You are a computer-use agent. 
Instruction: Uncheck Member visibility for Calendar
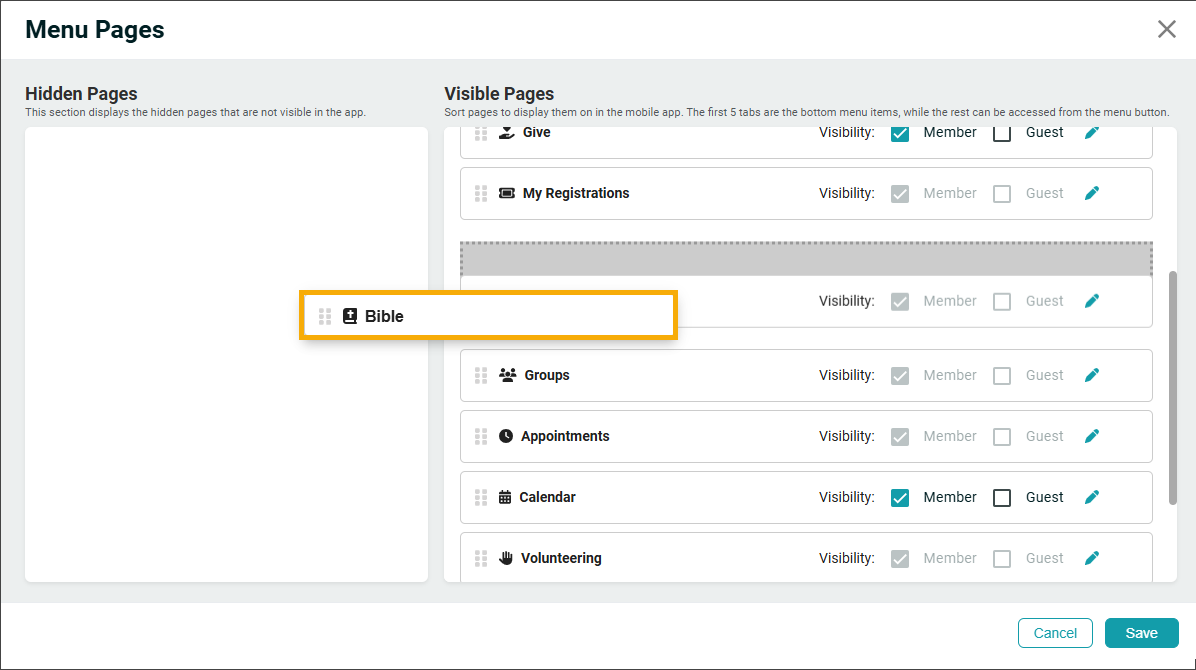click(900, 498)
